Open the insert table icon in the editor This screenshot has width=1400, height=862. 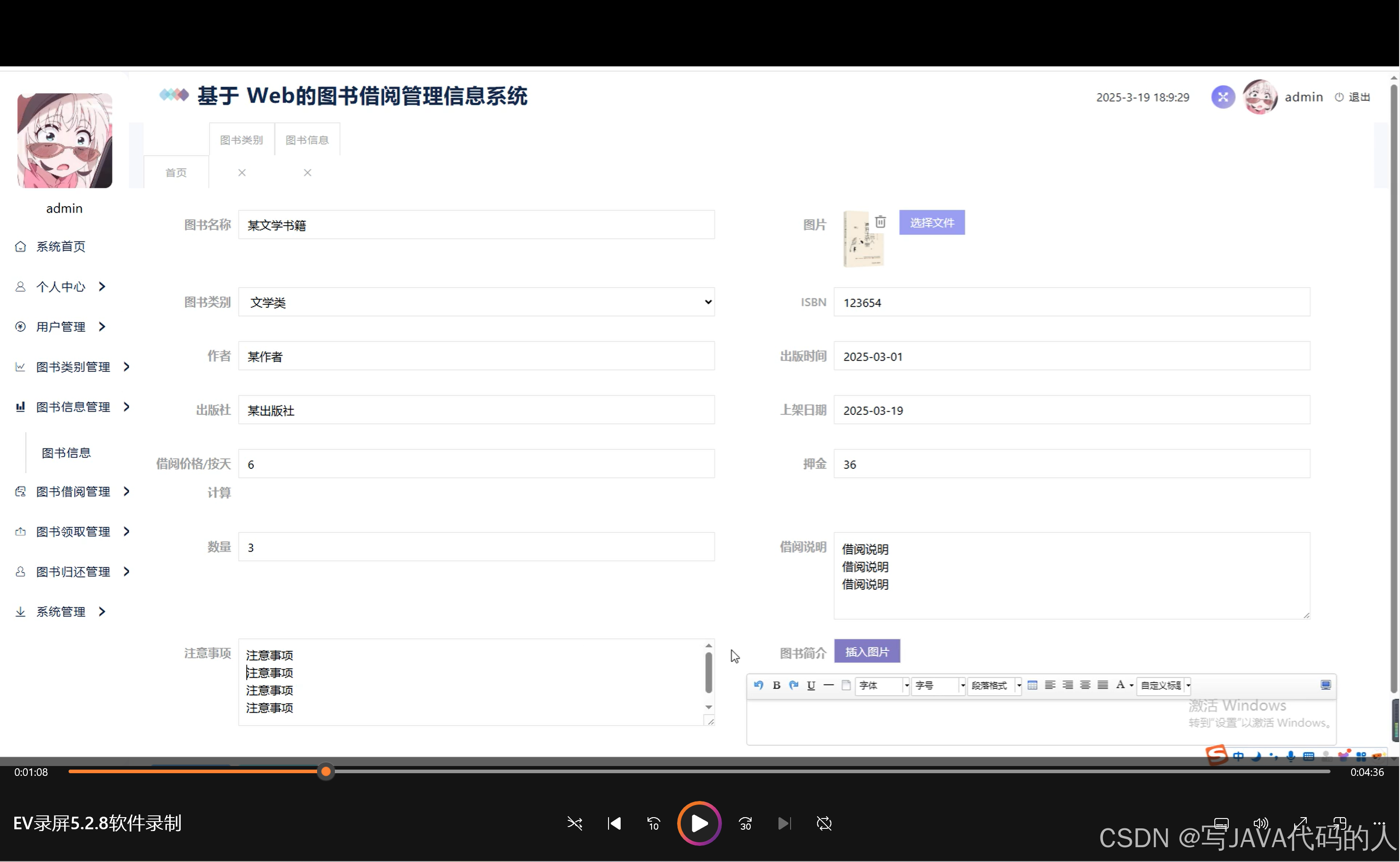[1032, 685]
